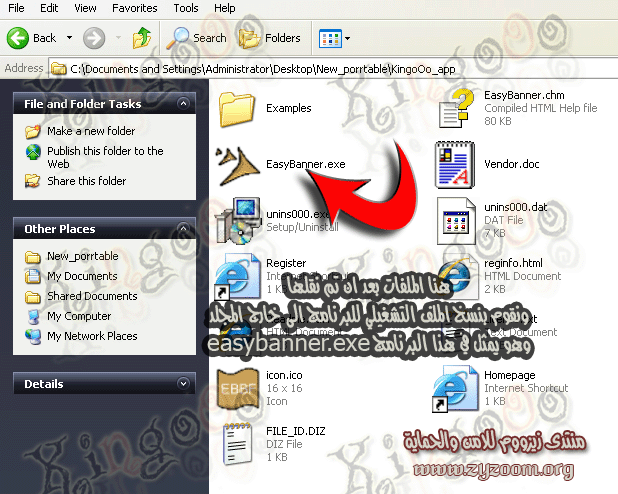Select the Vendor.doc document icon

pos(455,165)
